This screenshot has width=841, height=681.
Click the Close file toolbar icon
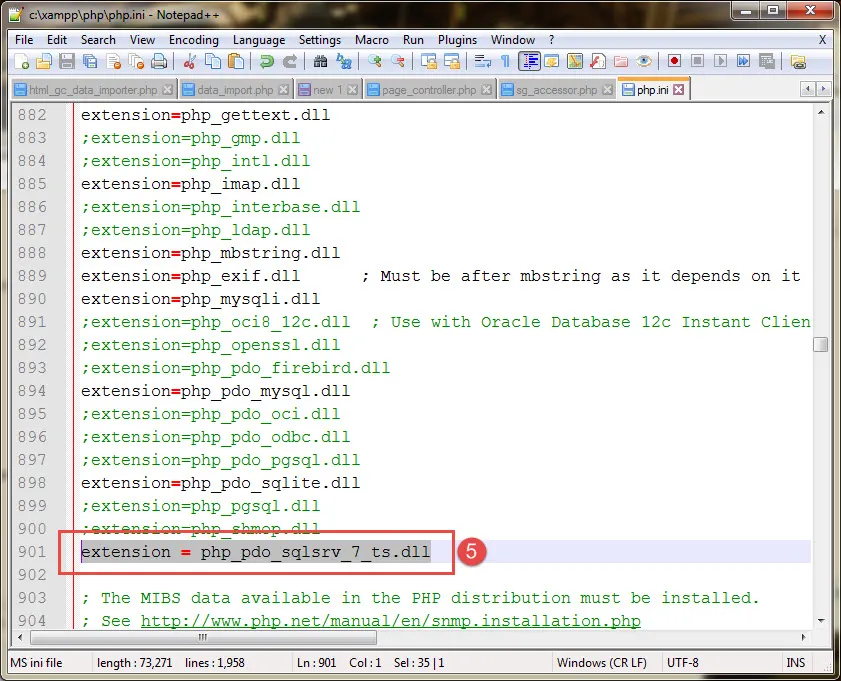click(113, 62)
